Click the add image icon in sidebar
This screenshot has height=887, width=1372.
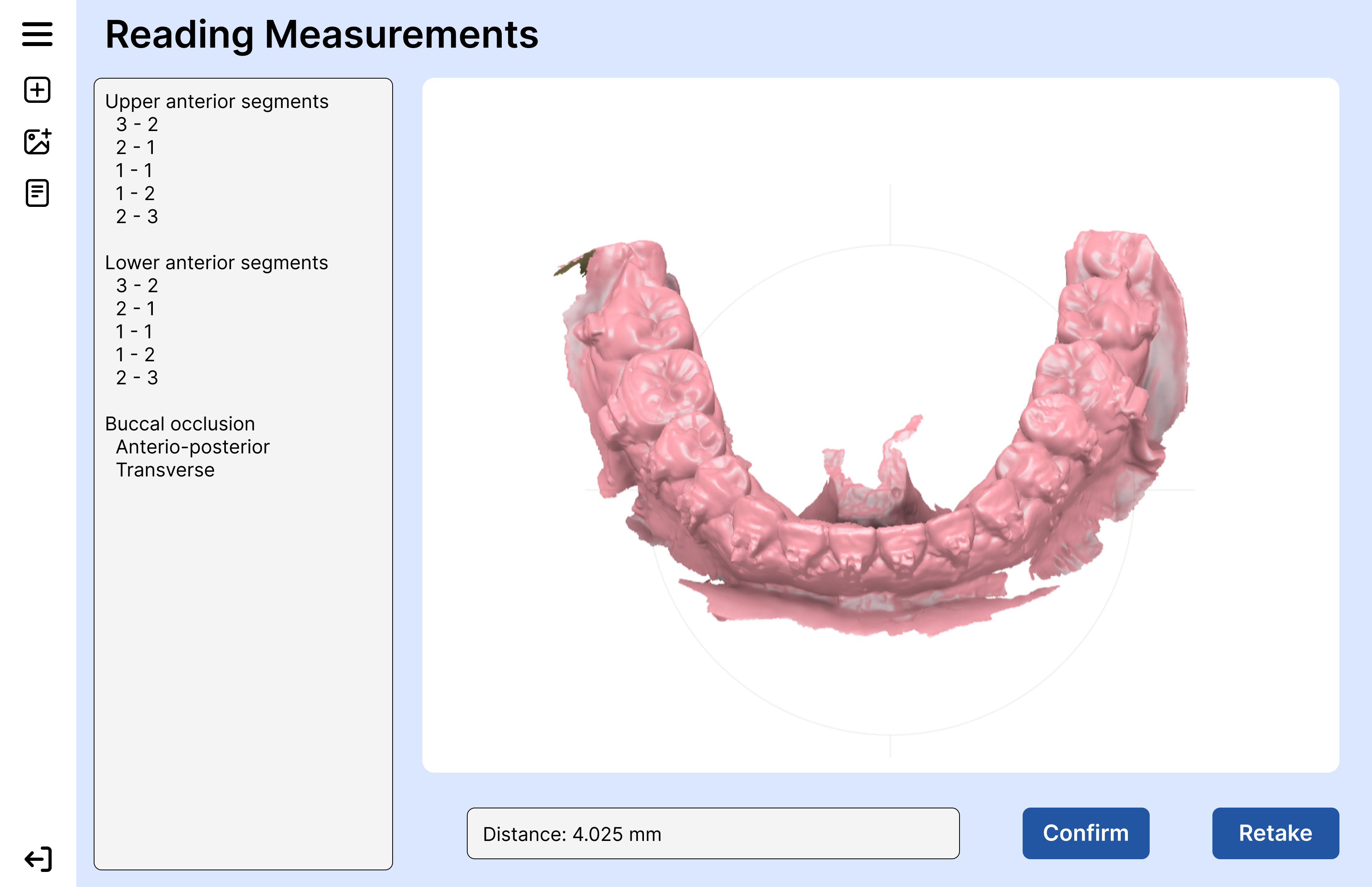tap(37, 141)
